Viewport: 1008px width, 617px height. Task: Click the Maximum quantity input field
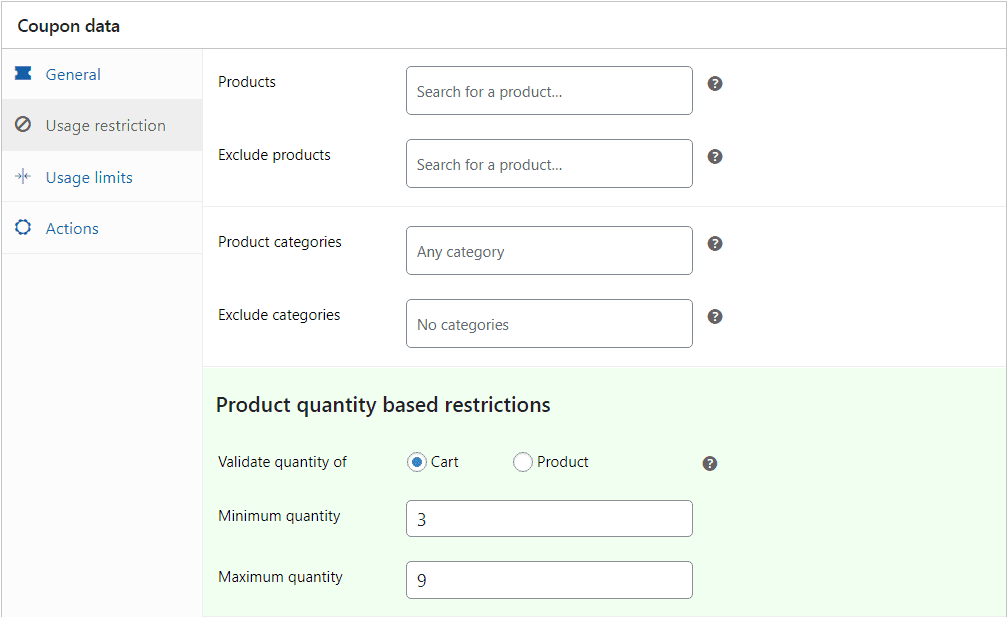(x=549, y=580)
